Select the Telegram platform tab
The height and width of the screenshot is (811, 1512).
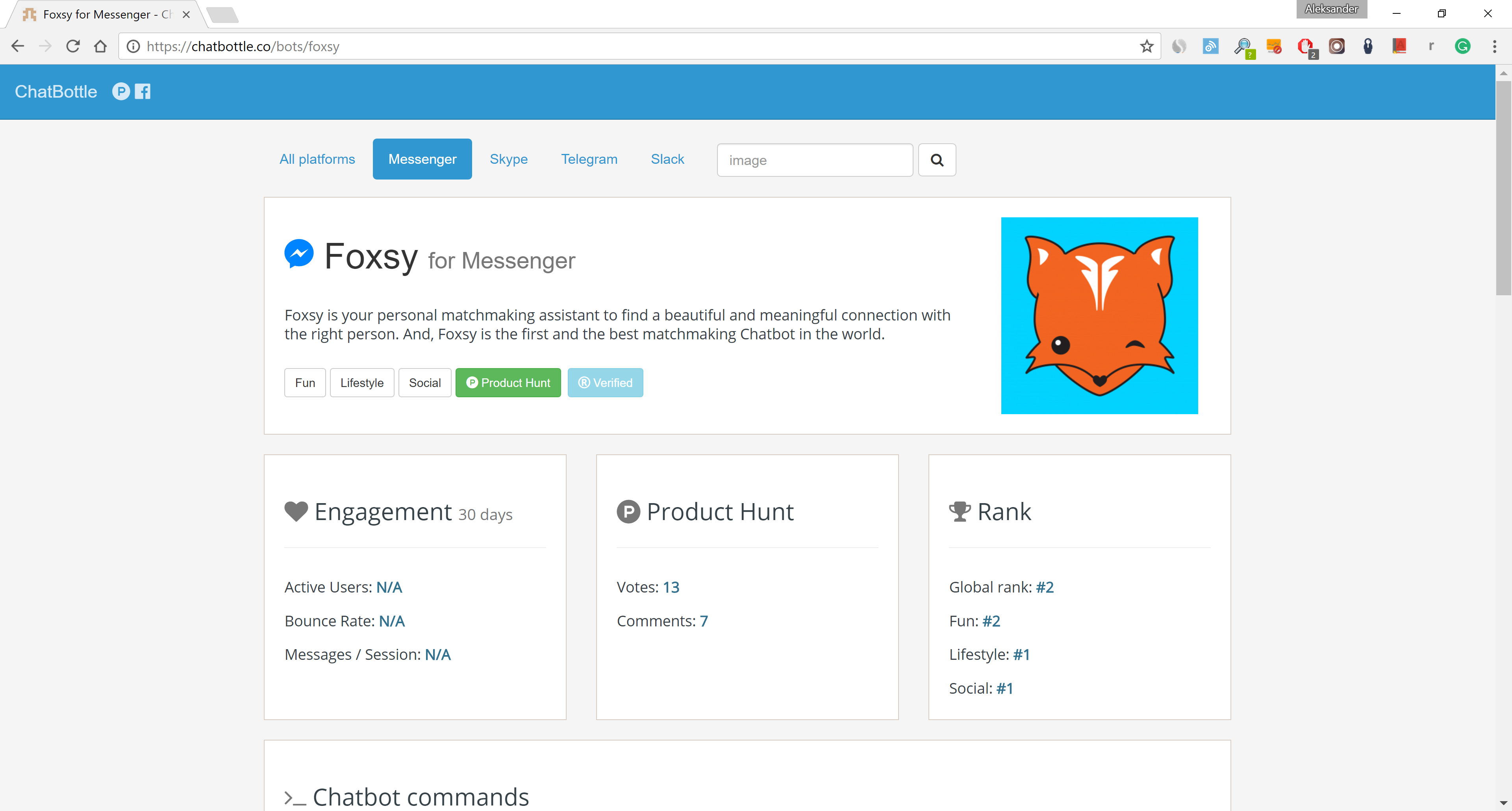[589, 159]
